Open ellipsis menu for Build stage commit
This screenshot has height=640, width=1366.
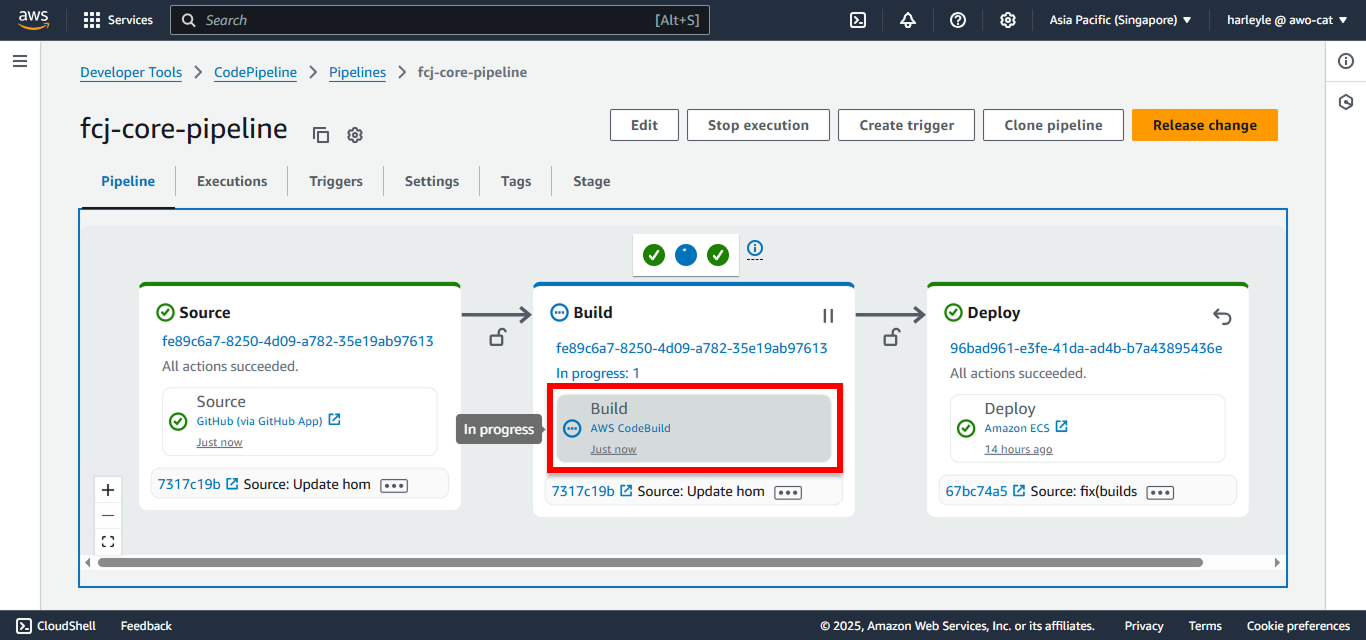(788, 492)
